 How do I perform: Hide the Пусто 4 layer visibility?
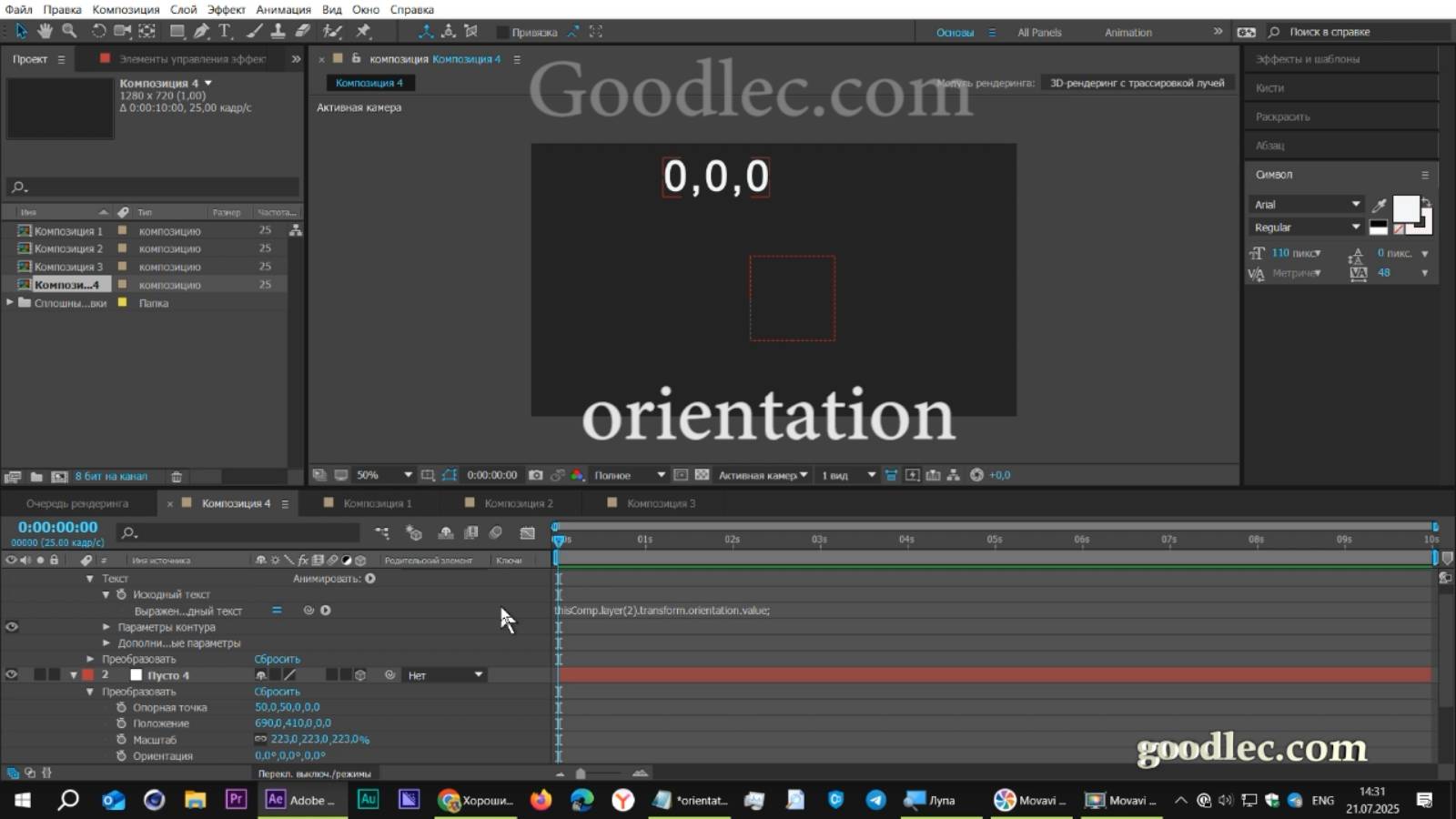[x=12, y=674]
